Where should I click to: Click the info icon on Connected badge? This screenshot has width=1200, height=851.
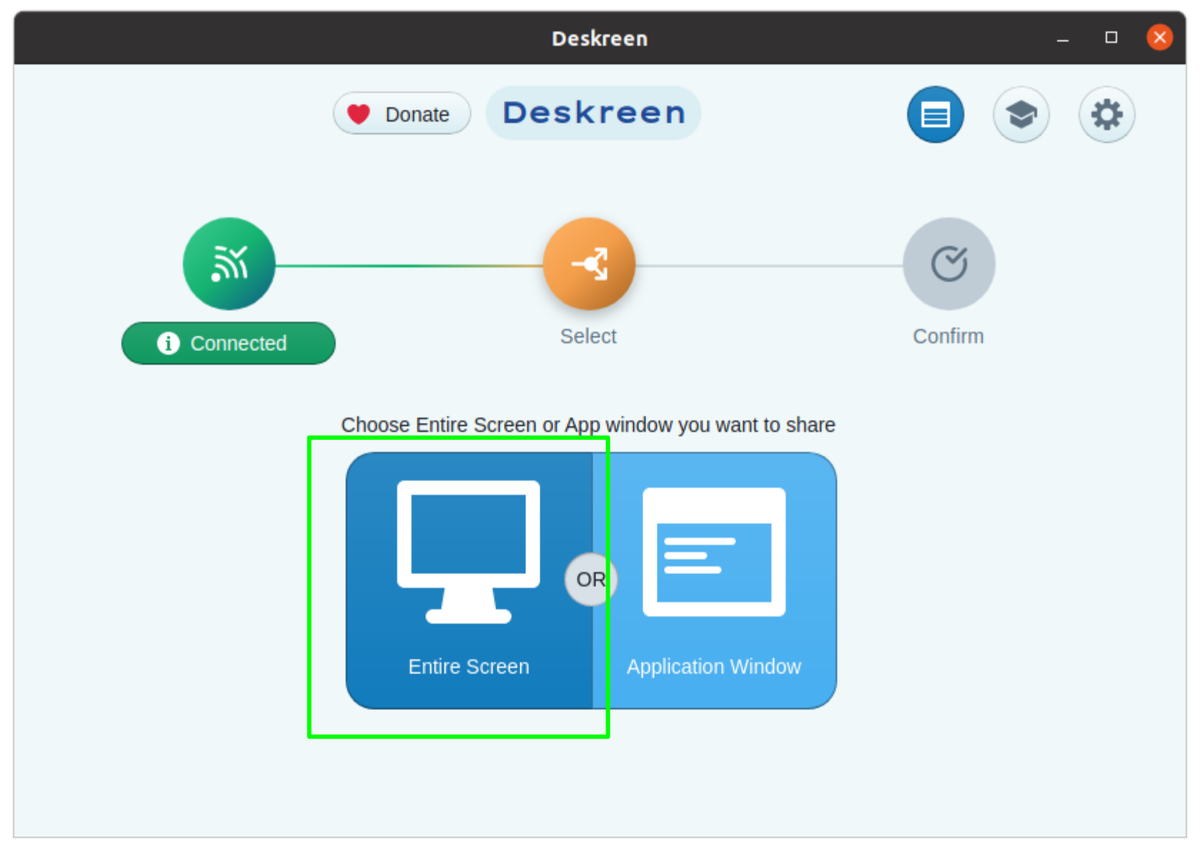pos(166,343)
